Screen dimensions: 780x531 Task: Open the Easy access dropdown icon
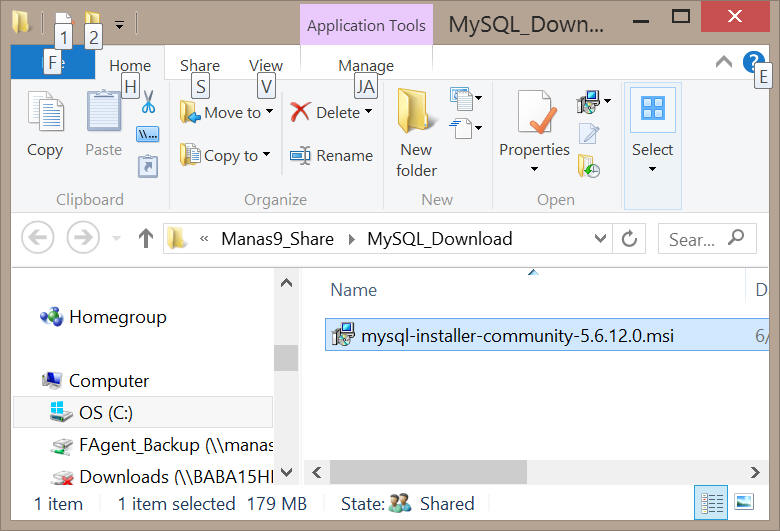466,128
